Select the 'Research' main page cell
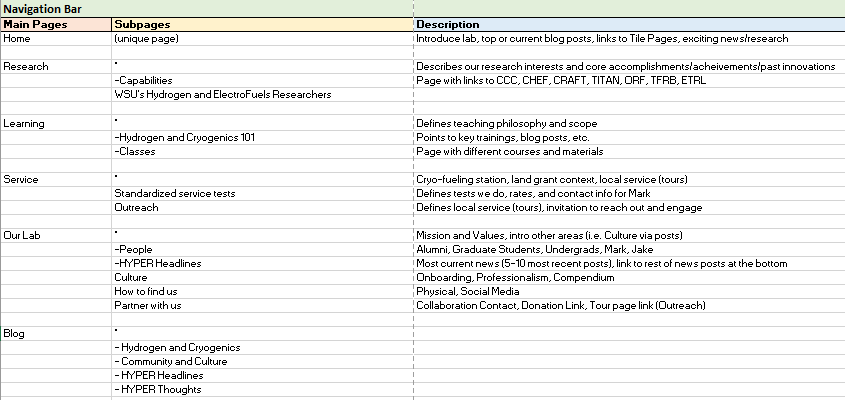Screen dimensions: 845x400 pyautogui.click(x=26, y=66)
